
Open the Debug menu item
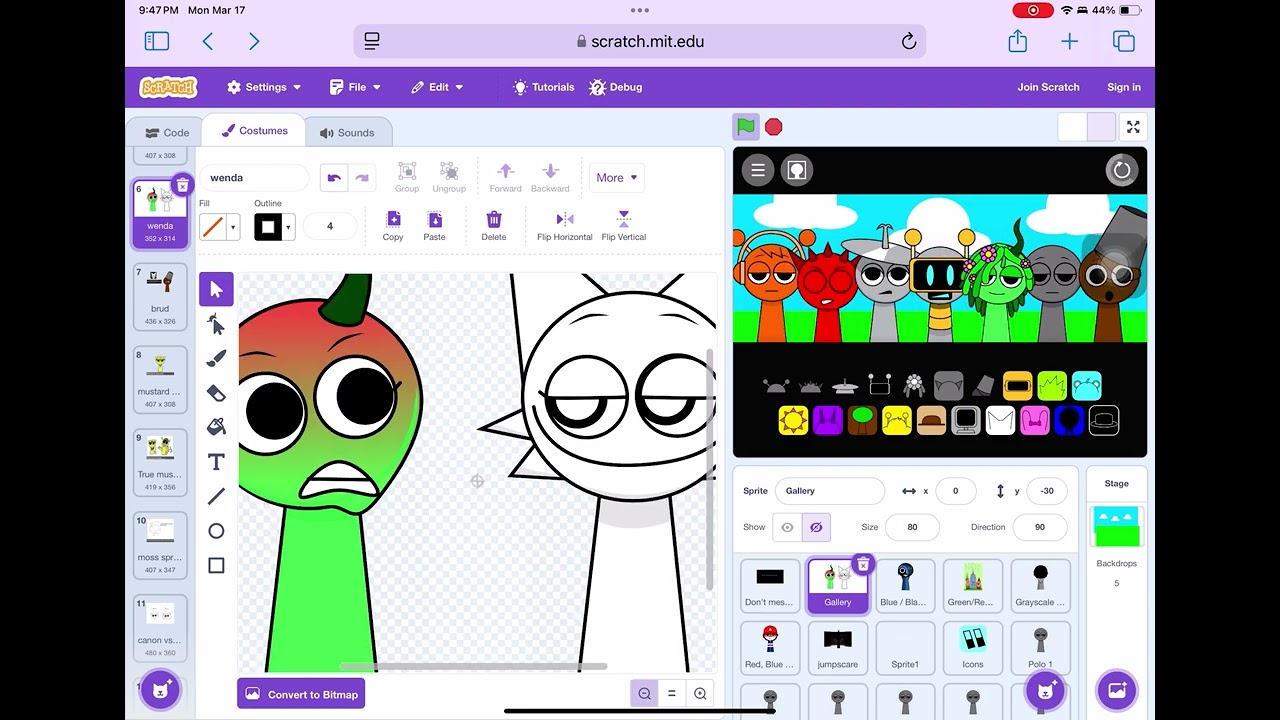pos(616,87)
